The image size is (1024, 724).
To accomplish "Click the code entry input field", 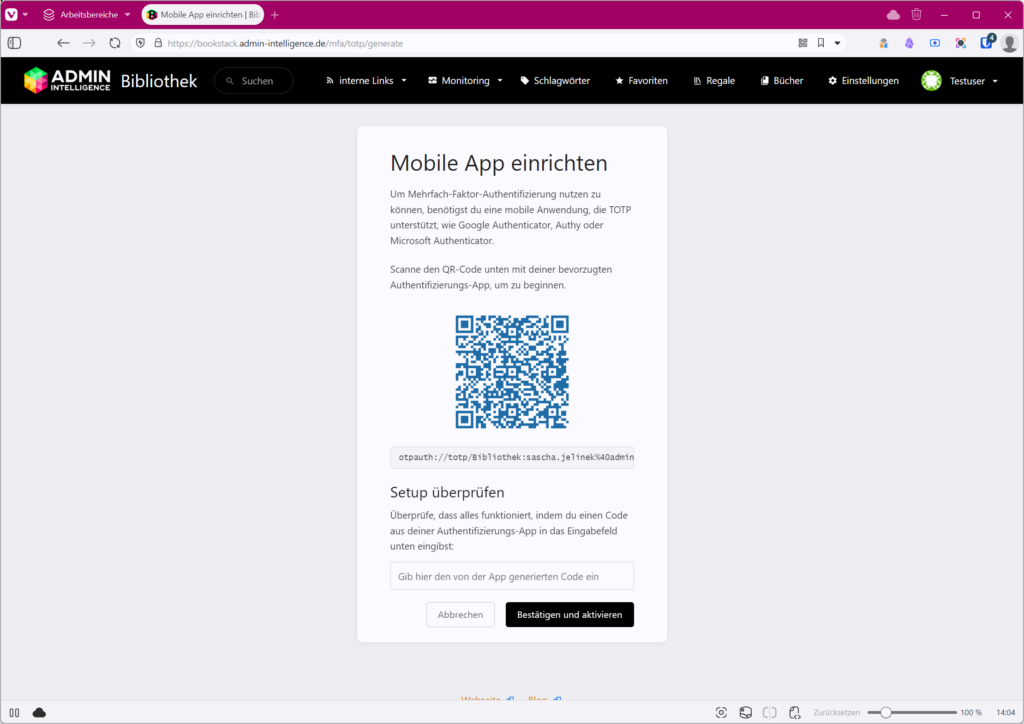I will 511,575.
